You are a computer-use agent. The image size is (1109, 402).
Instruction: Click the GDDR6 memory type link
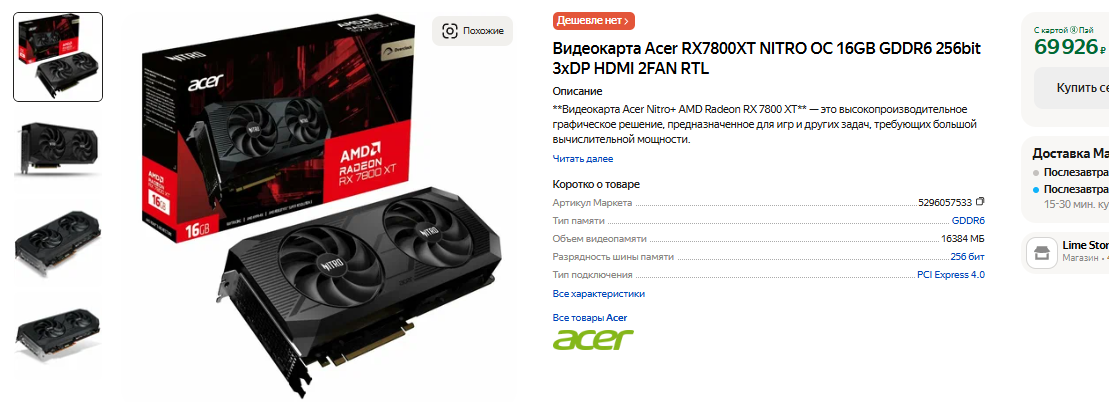coord(968,221)
